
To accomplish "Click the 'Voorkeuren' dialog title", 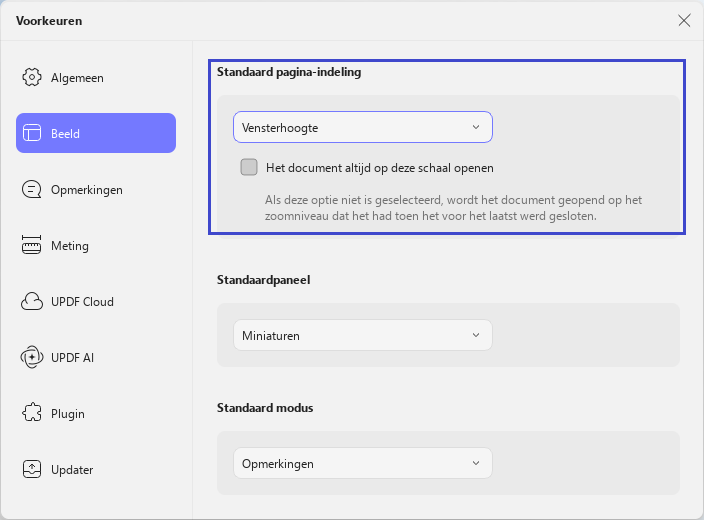I will pos(49,21).
